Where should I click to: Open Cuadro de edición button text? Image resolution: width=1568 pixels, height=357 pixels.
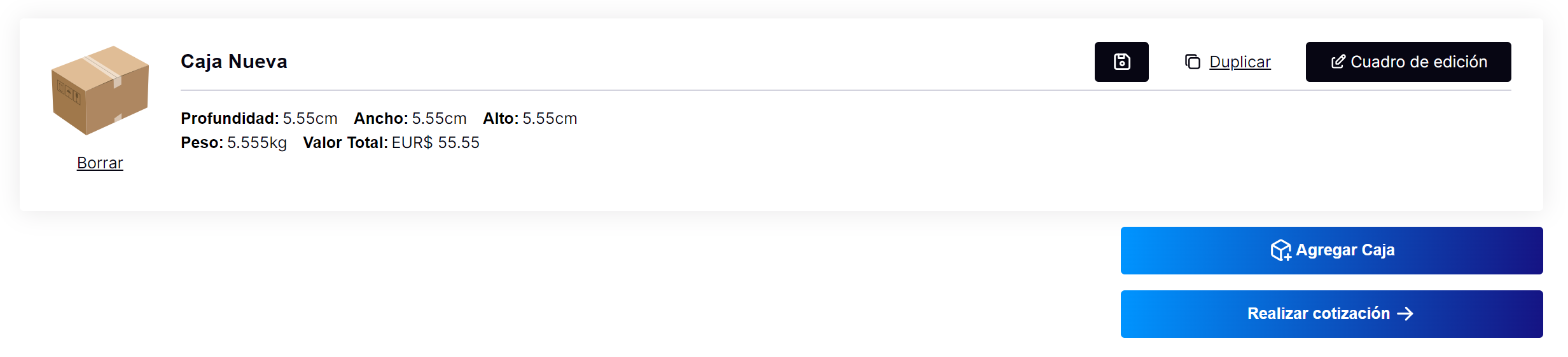pyautogui.click(x=1419, y=62)
